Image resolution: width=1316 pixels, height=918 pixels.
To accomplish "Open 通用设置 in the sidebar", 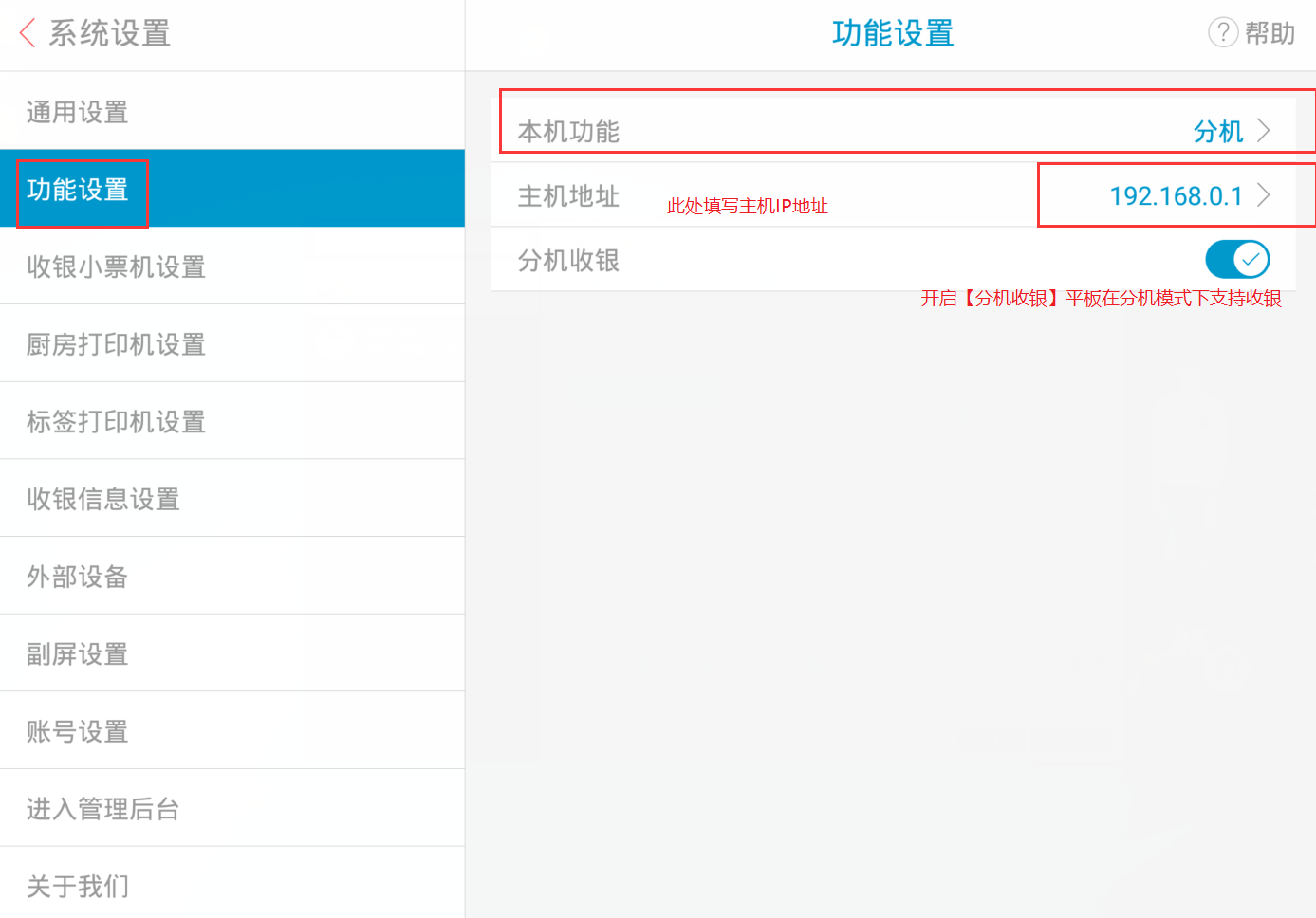I will (x=232, y=111).
